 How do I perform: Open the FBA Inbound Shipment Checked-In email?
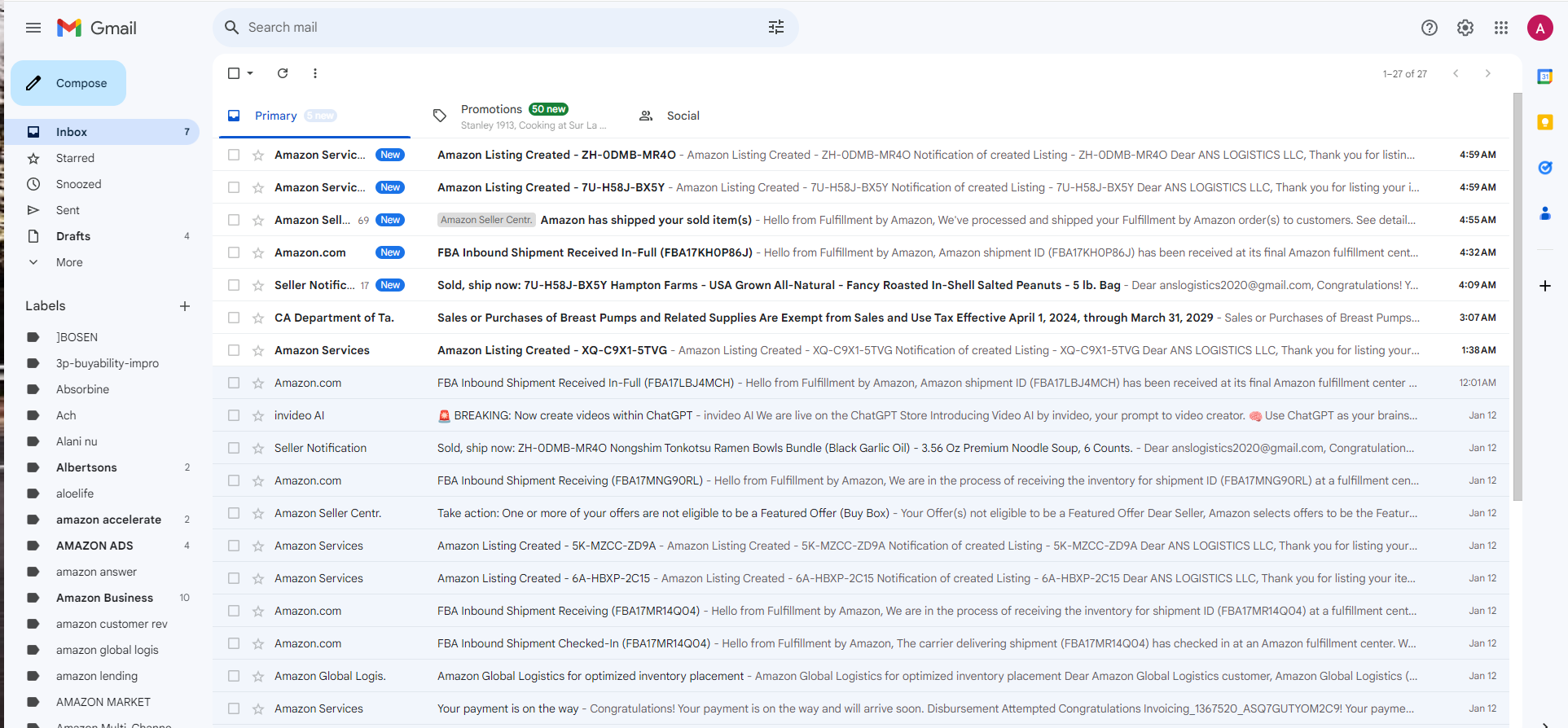tap(860, 643)
